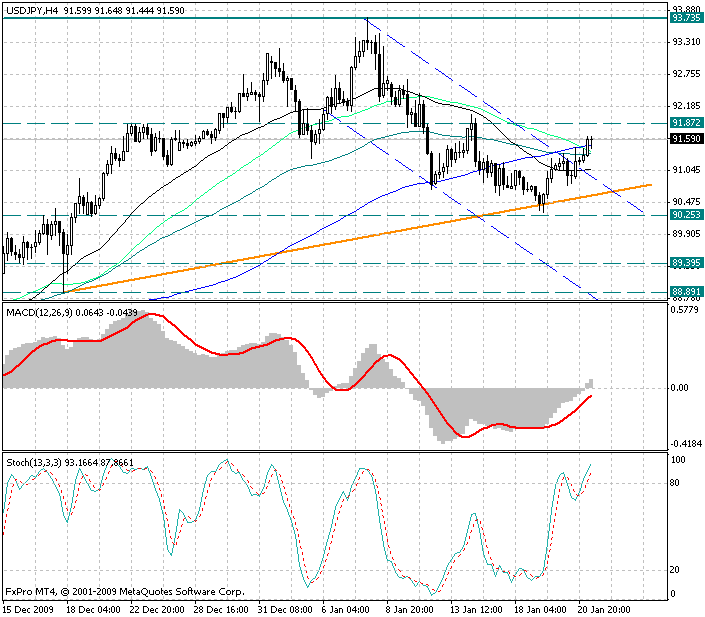Click the MACD scale value -0.4184
705x617 pixels.
[686, 444]
